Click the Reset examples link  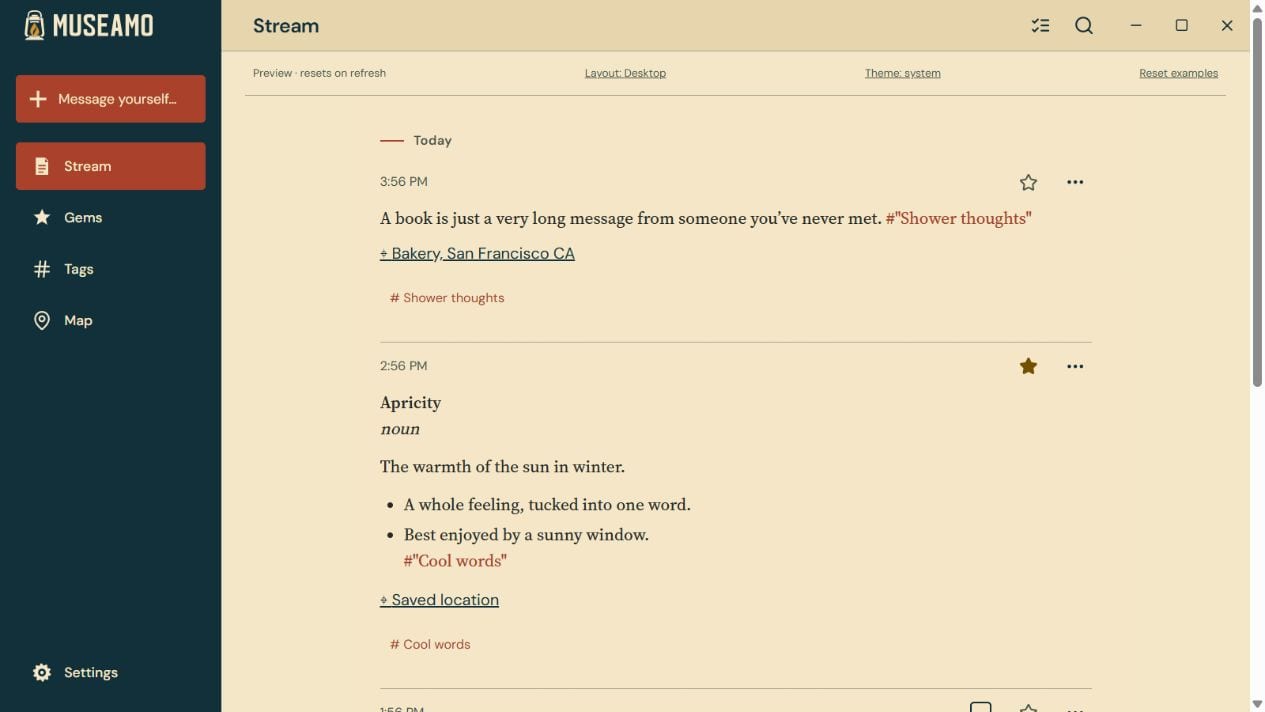[1178, 73]
